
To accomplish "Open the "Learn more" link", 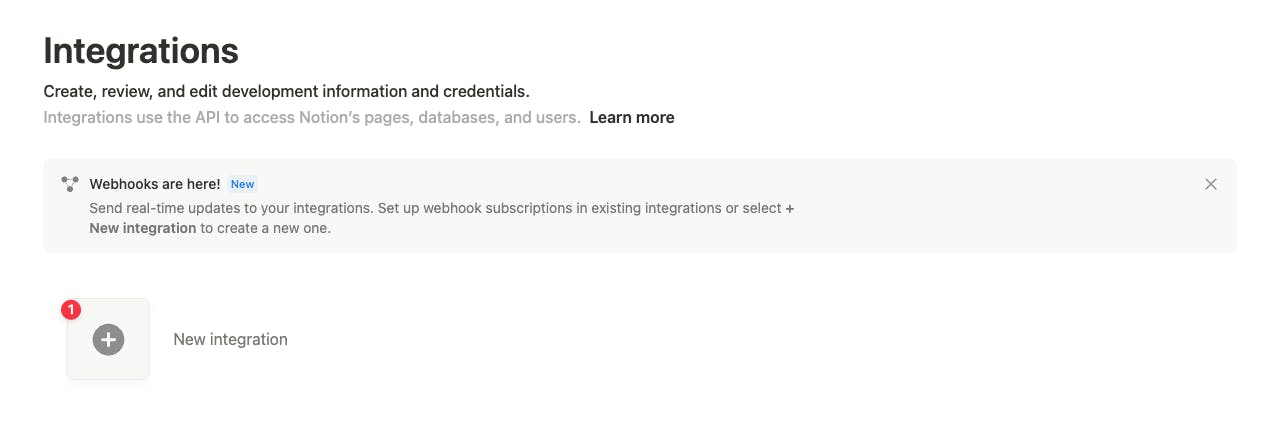I will tap(631, 118).
